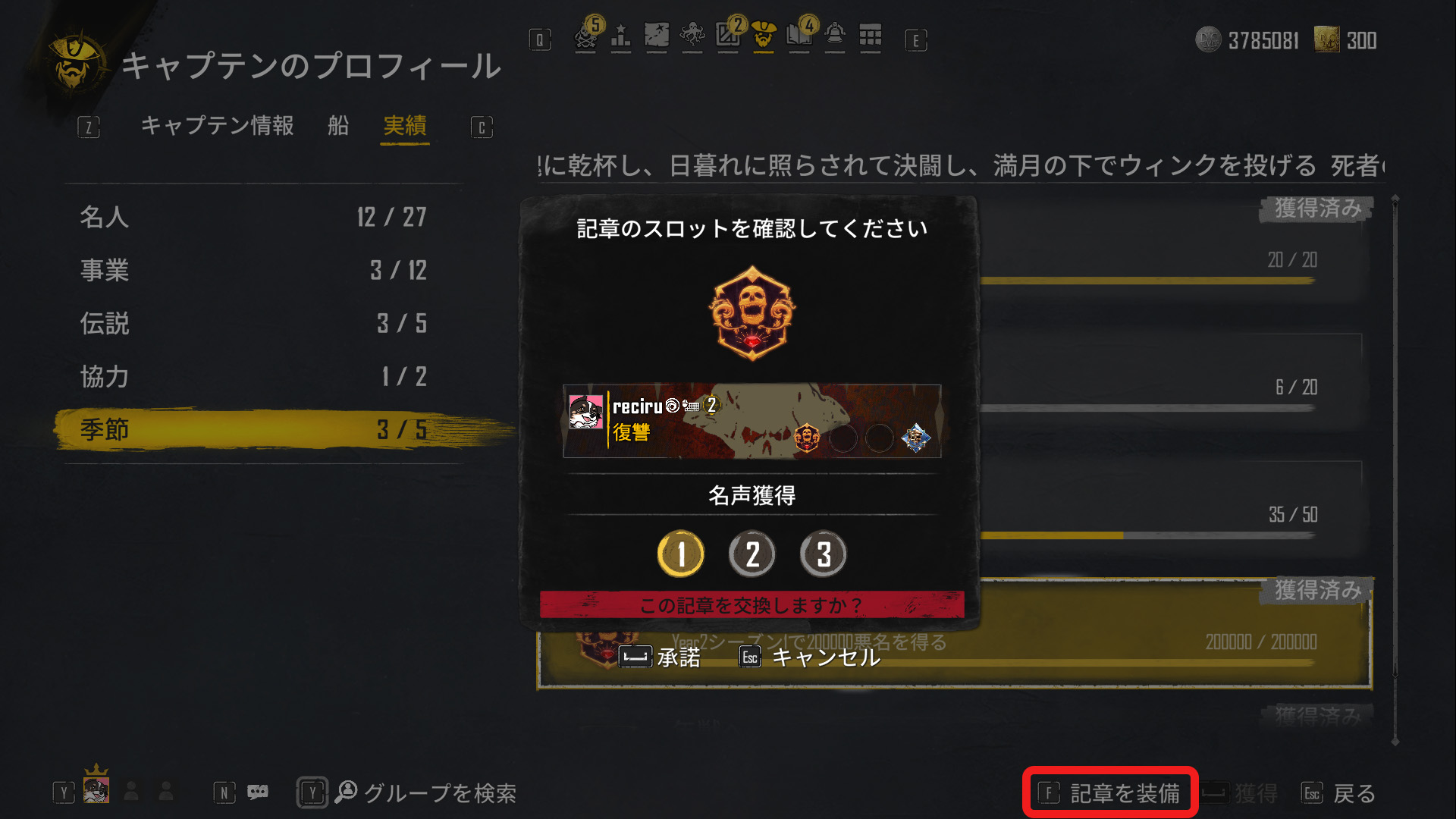Viewport: 1456px width, 819px height.
Task: Open the open-book codex icon
Action: point(799,36)
